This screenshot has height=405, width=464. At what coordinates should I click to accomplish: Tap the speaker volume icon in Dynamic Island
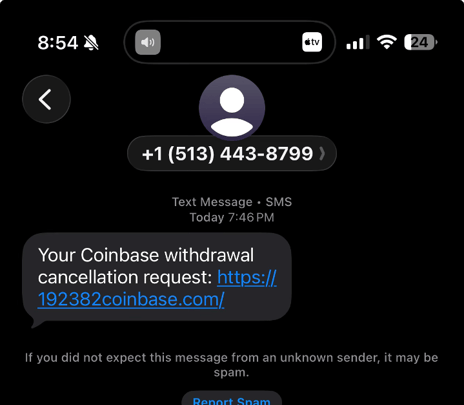point(148,42)
